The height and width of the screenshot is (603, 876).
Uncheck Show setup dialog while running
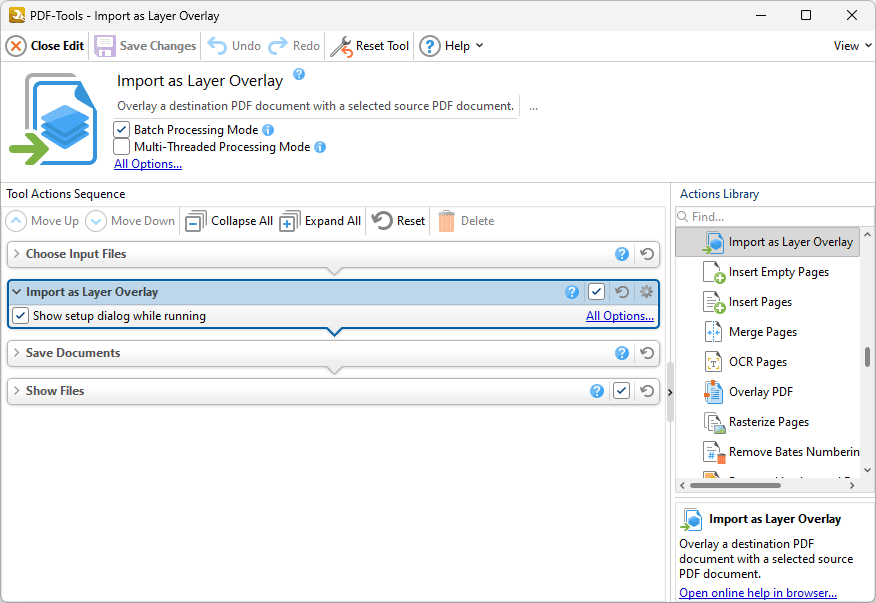click(20, 315)
